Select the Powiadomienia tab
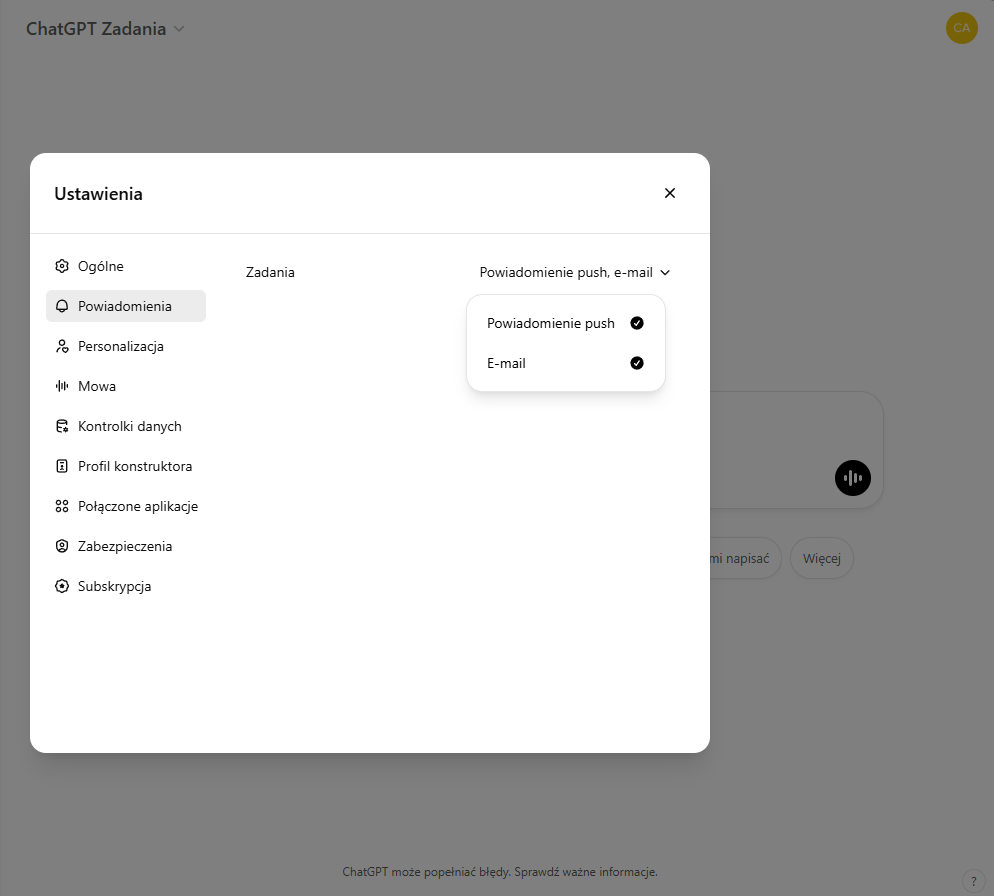The height and width of the screenshot is (896, 994). point(126,306)
